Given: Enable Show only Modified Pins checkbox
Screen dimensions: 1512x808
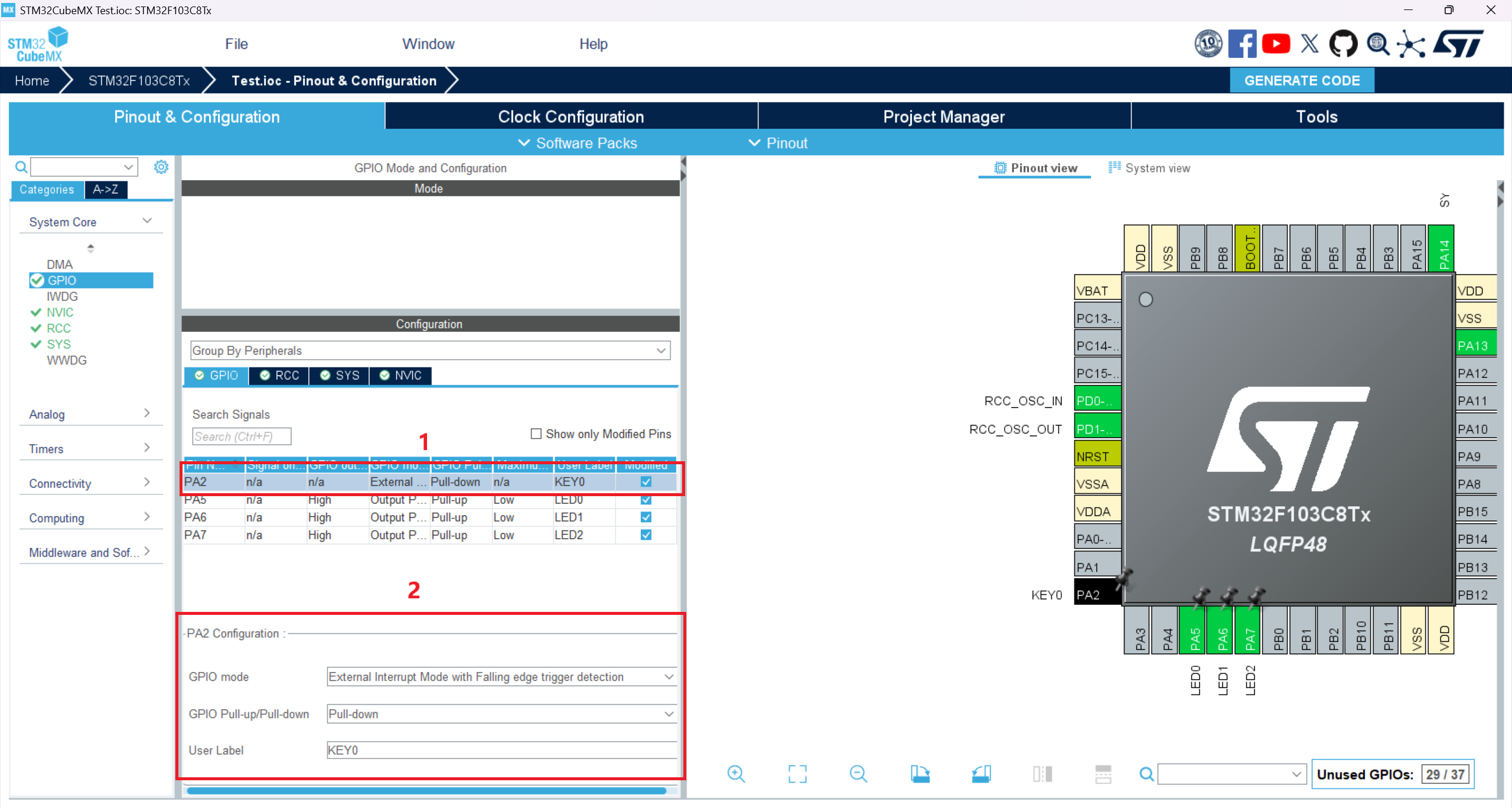Looking at the screenshot, I should [536, 434].
